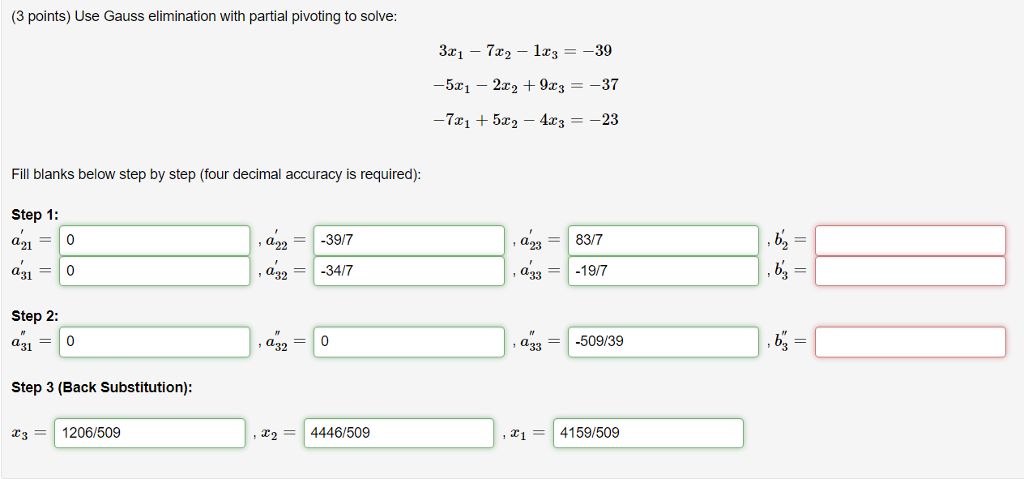Select the a'22 field with -39/7

pyautogui.click(x=409, y=240)
